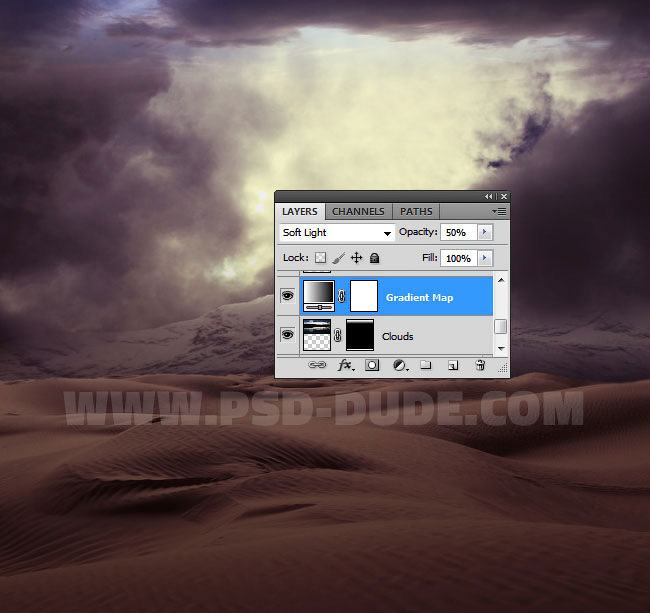The image size is (650, 613).
Task: Switch to the Channels tab
Action: coord(358,212)
